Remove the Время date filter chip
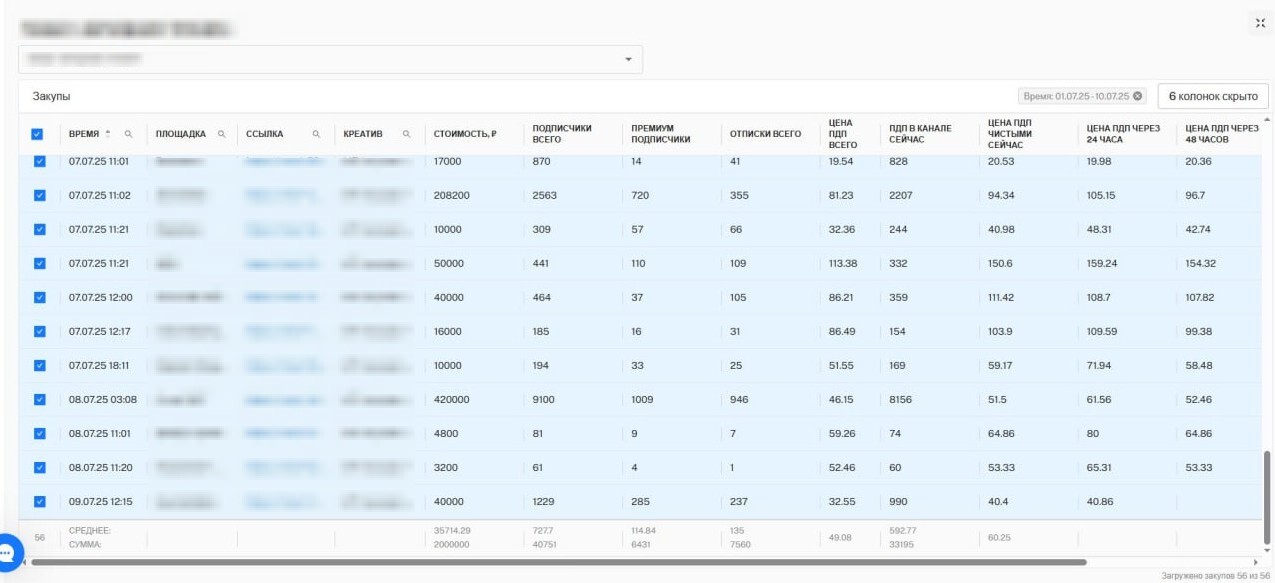This screenshot has height=583, width=1275. point(1137,96)
